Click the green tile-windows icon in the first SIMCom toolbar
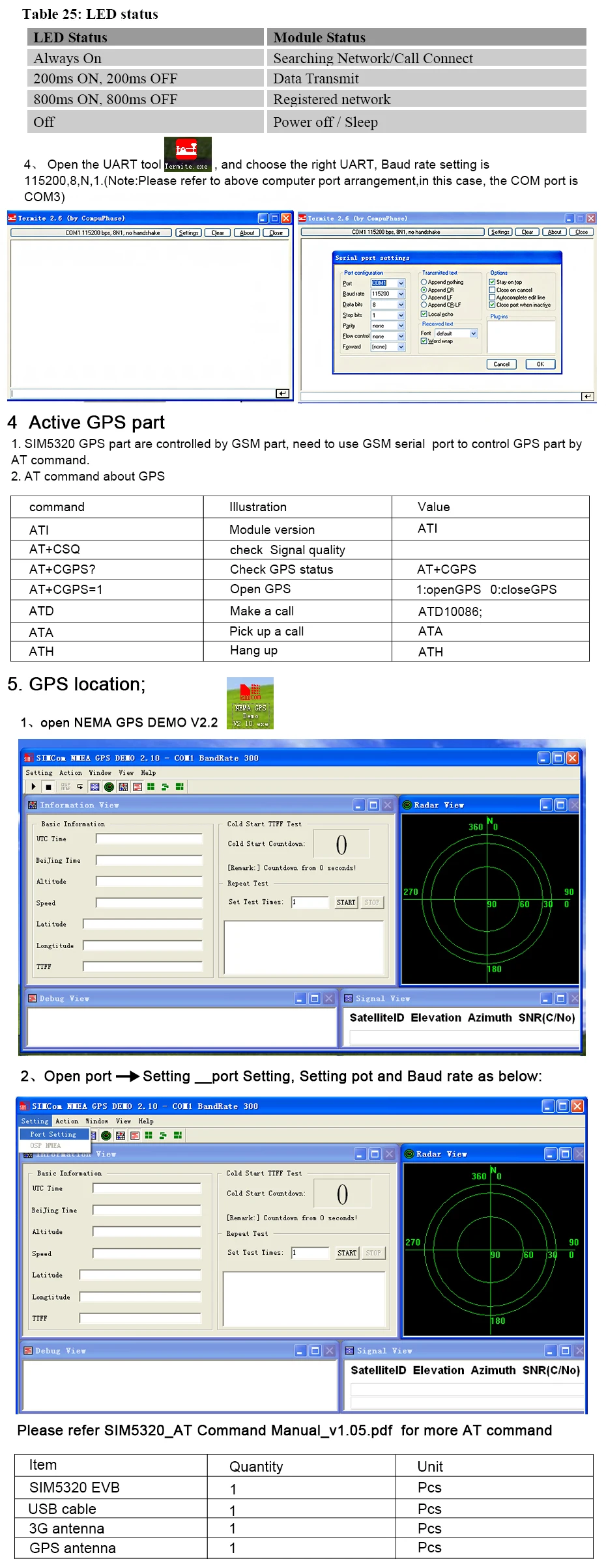This screenshot has width=606, height=1568. tap(151, 787)
